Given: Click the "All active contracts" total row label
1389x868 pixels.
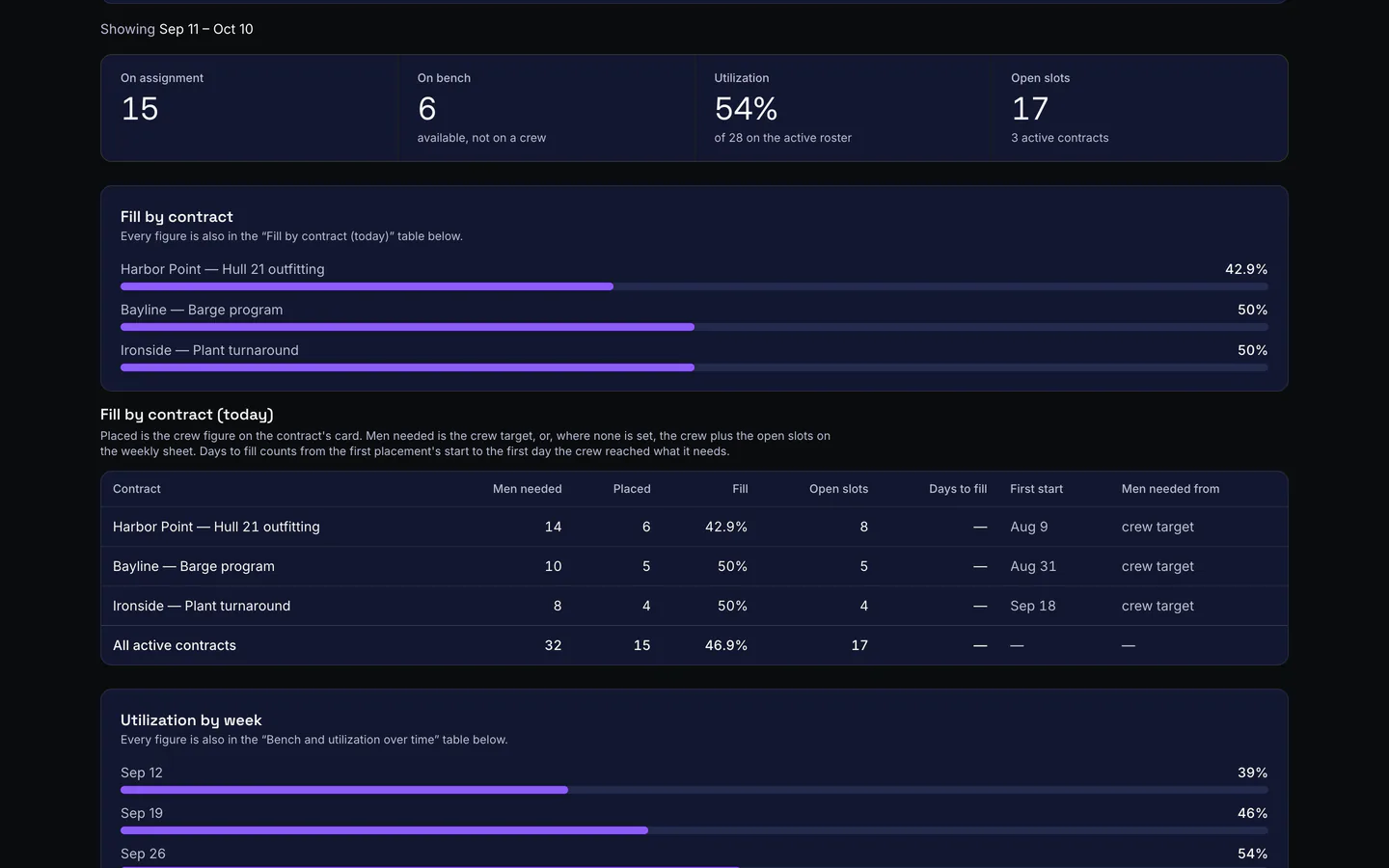Looking at the screenshot, I should click(x=175, y=645).
